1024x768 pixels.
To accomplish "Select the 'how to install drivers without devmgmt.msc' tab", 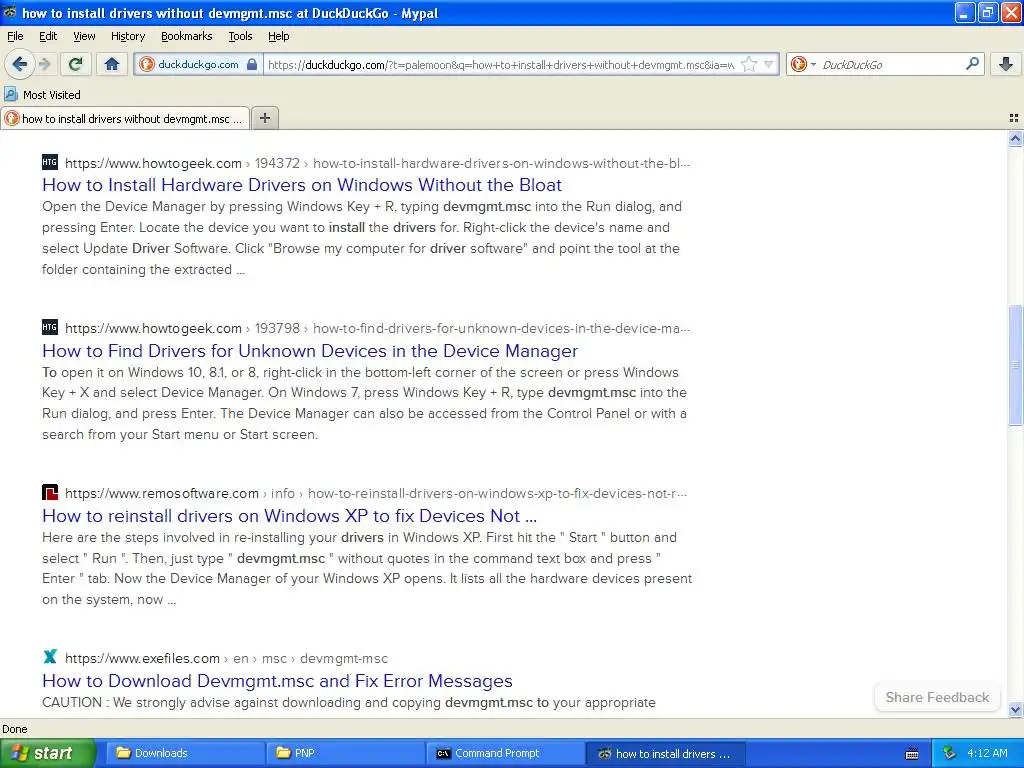I will point(125,118).
